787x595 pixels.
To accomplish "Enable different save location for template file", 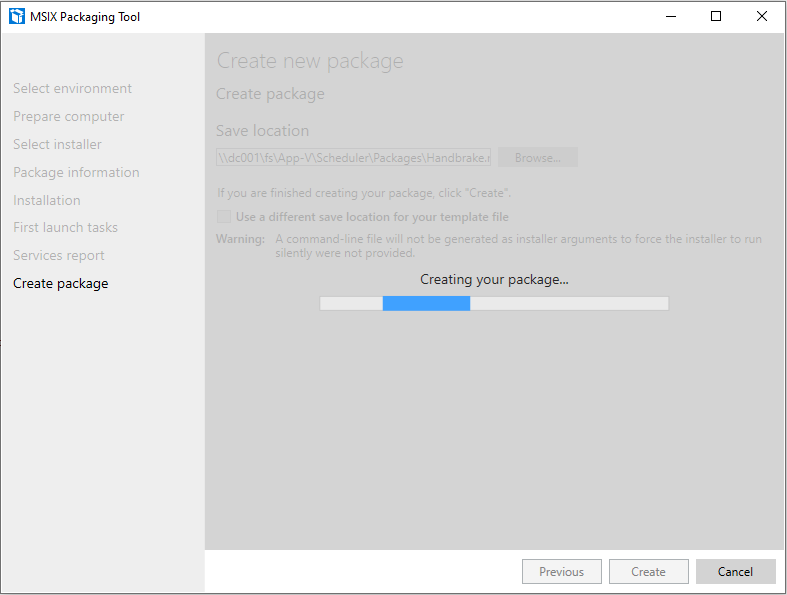I will pyautogui.click(x=224, y=217).
